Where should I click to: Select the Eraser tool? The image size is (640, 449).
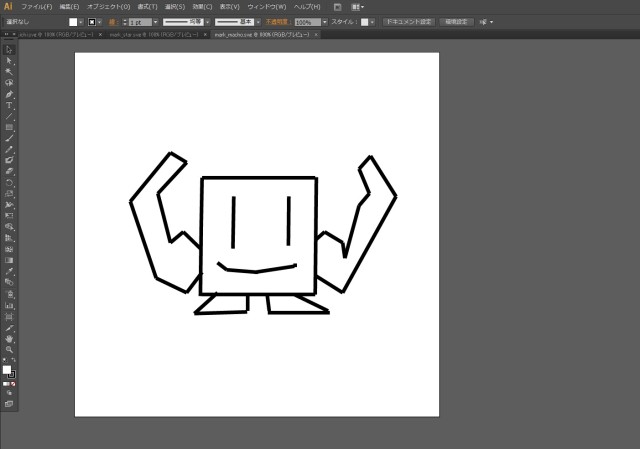pyautogui.click(x=9, y=171)
